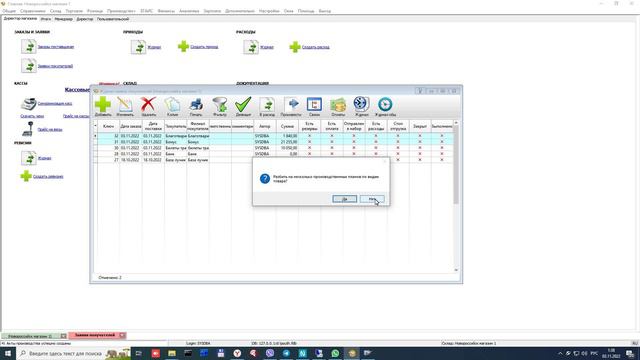Open the Справочники menu

[33, 11]
